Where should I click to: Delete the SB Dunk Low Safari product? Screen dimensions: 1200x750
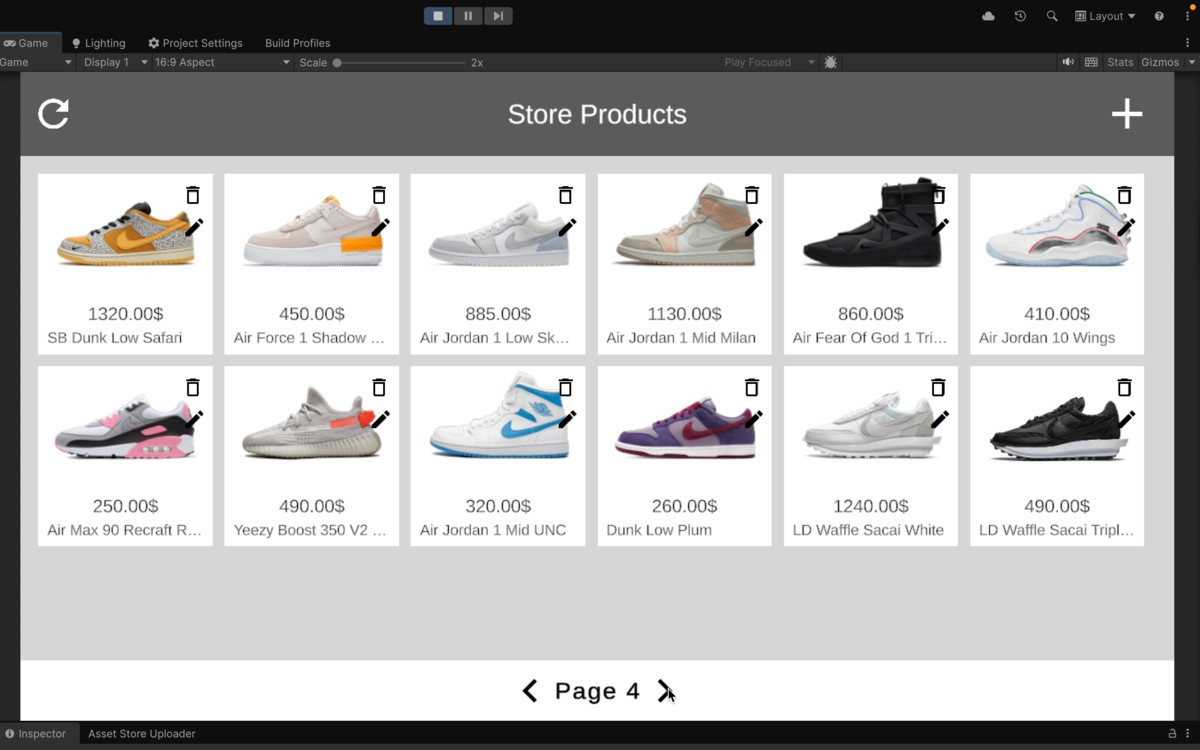click(x=193, y=195)
